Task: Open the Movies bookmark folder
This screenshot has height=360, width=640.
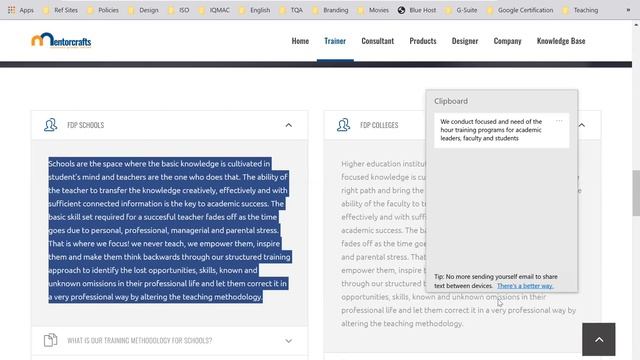Action: [373, 10]
